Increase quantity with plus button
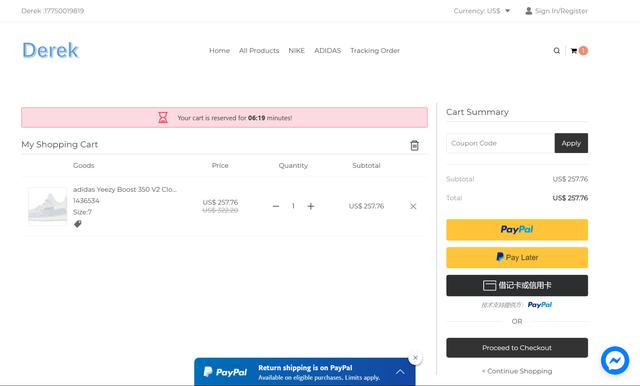640x386 pixels. coord(311,206)
